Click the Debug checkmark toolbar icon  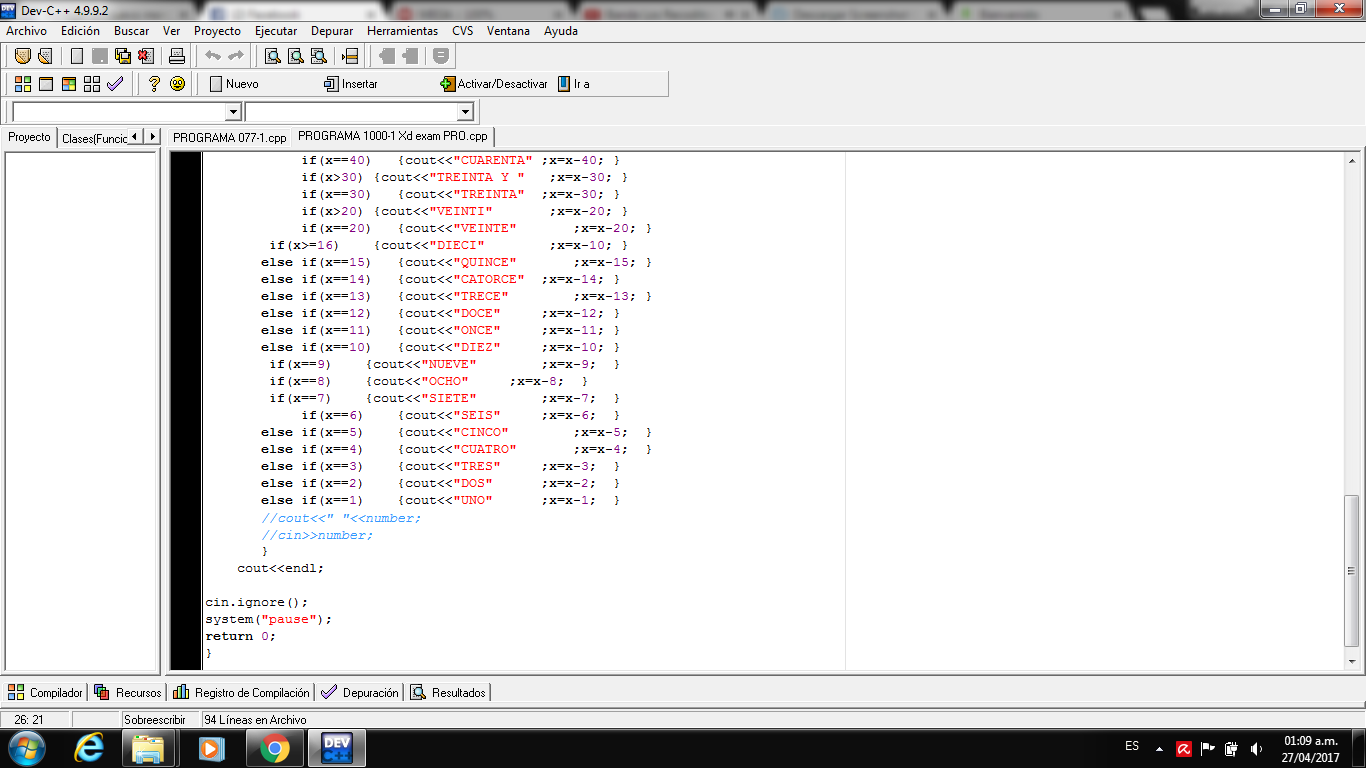tap(115, 84)
